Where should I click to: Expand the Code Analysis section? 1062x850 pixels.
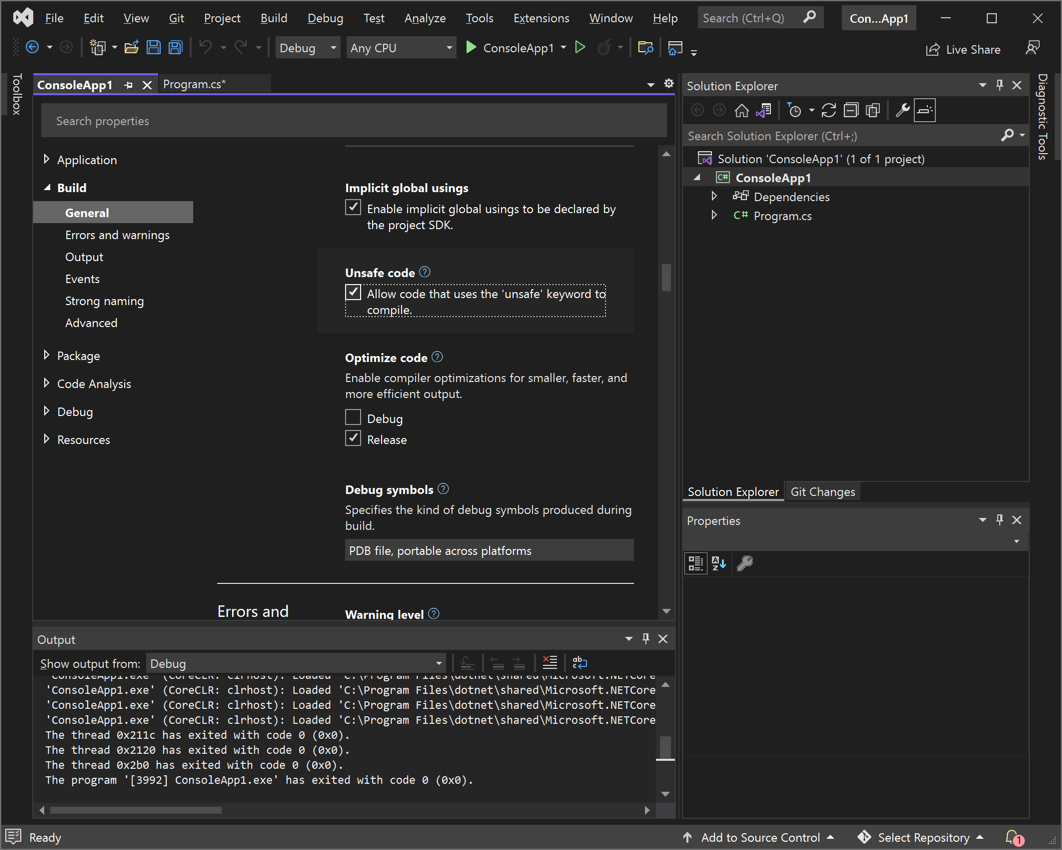46,383
